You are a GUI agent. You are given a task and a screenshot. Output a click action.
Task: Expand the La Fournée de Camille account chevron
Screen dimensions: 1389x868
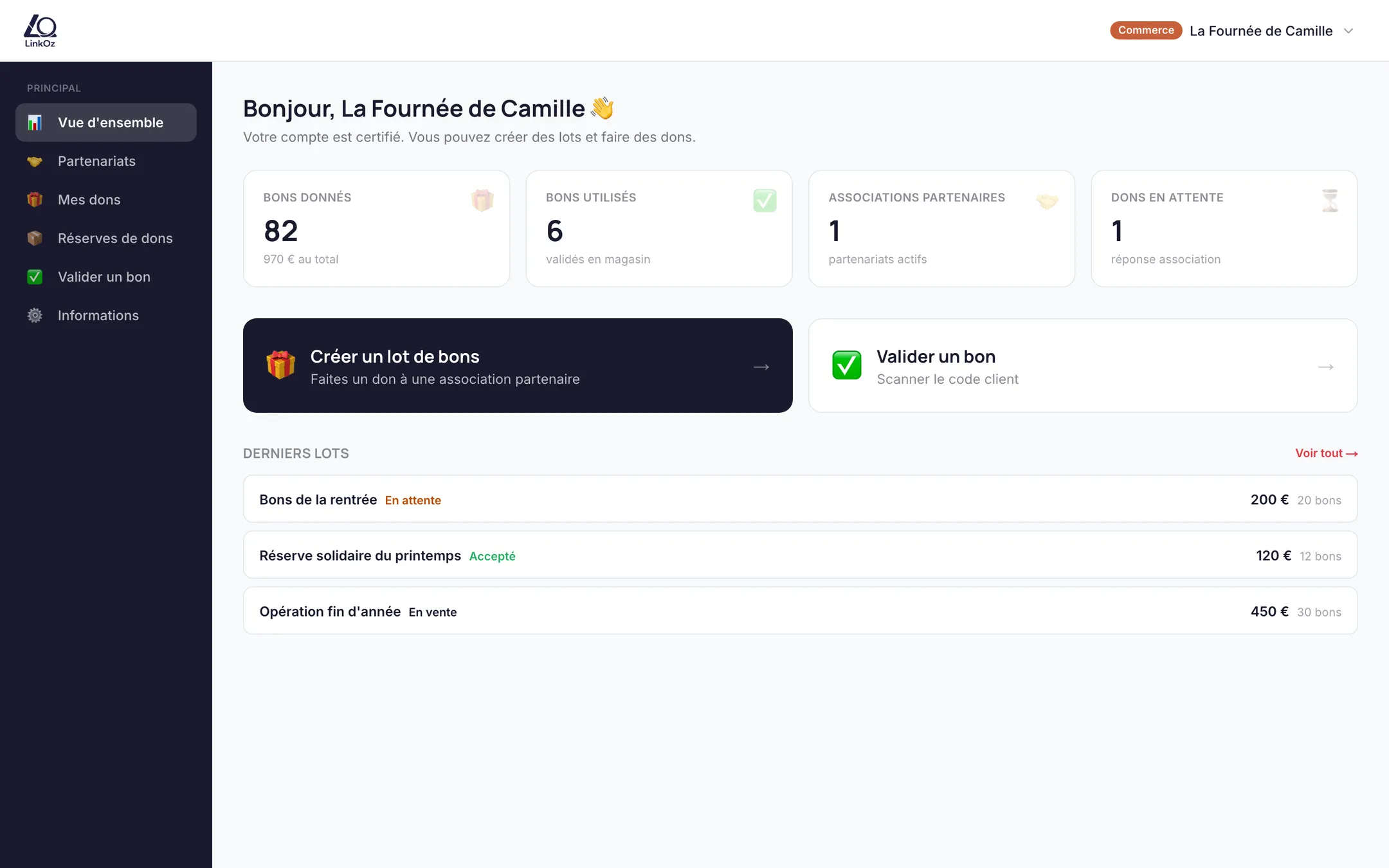tap(1348, 31)
